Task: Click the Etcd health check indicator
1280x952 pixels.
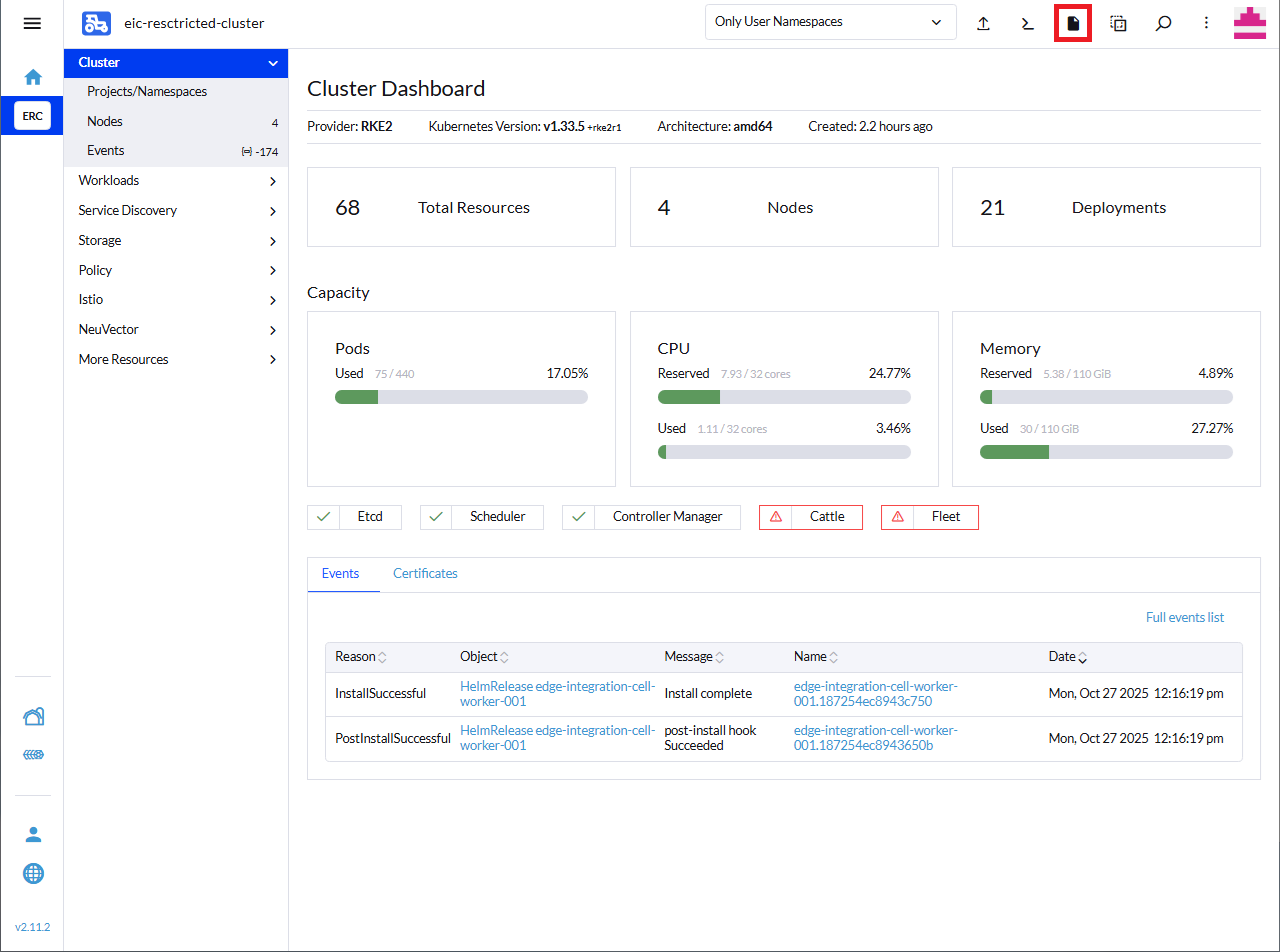Action: tap(354, 517)
